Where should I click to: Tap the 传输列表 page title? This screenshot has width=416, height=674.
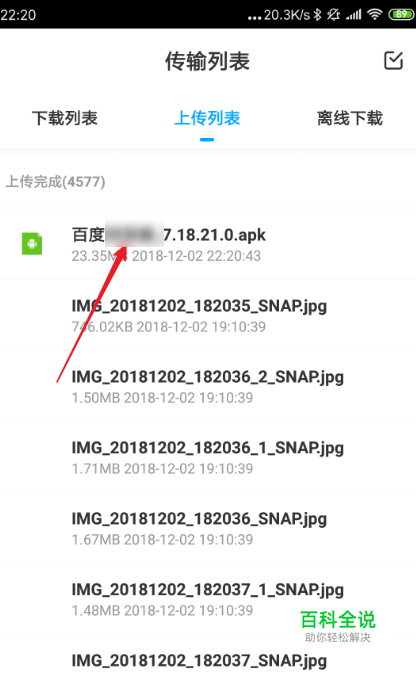tap(208, 61)
